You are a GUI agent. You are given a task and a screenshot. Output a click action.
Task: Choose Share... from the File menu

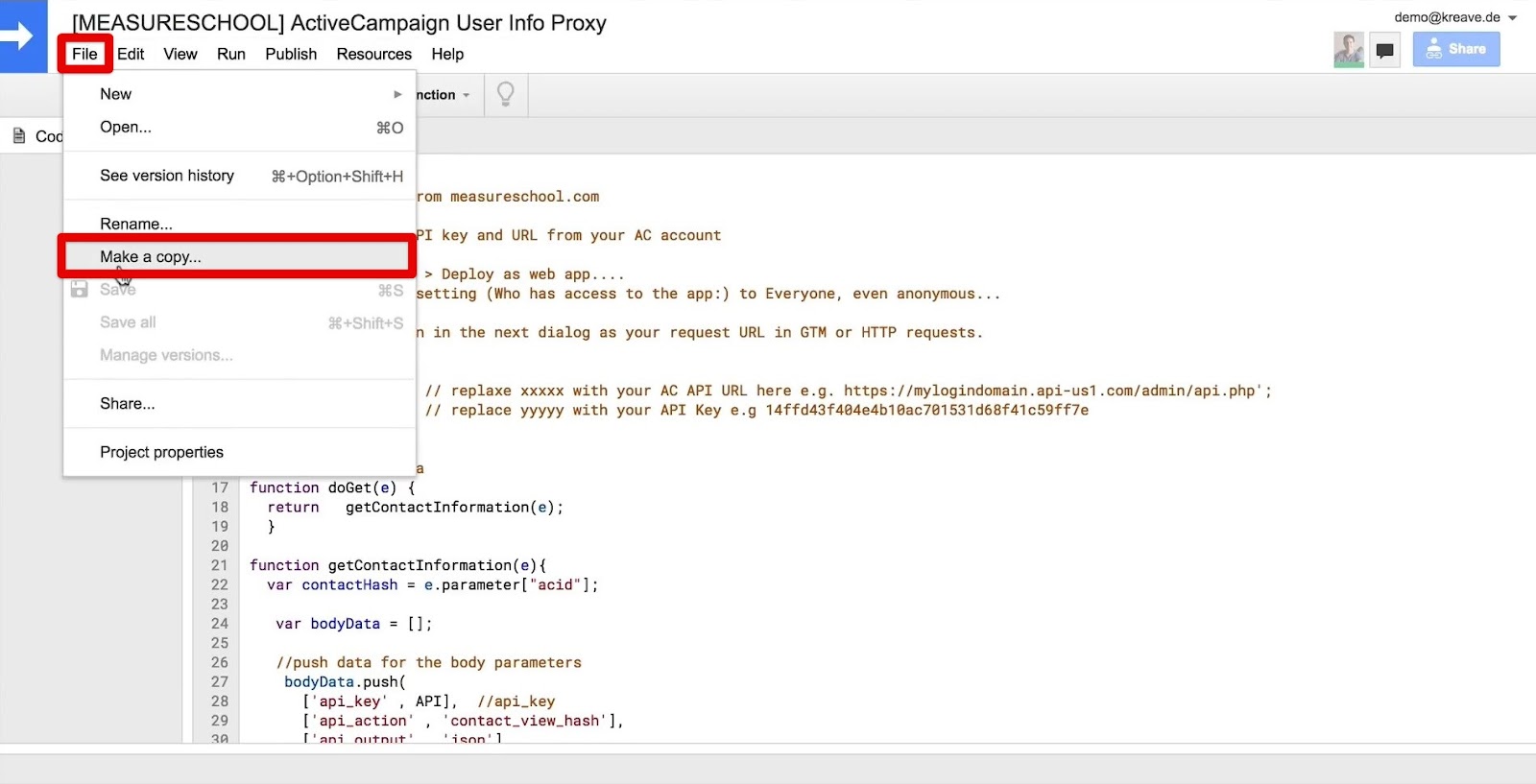[x=240, y=403]
